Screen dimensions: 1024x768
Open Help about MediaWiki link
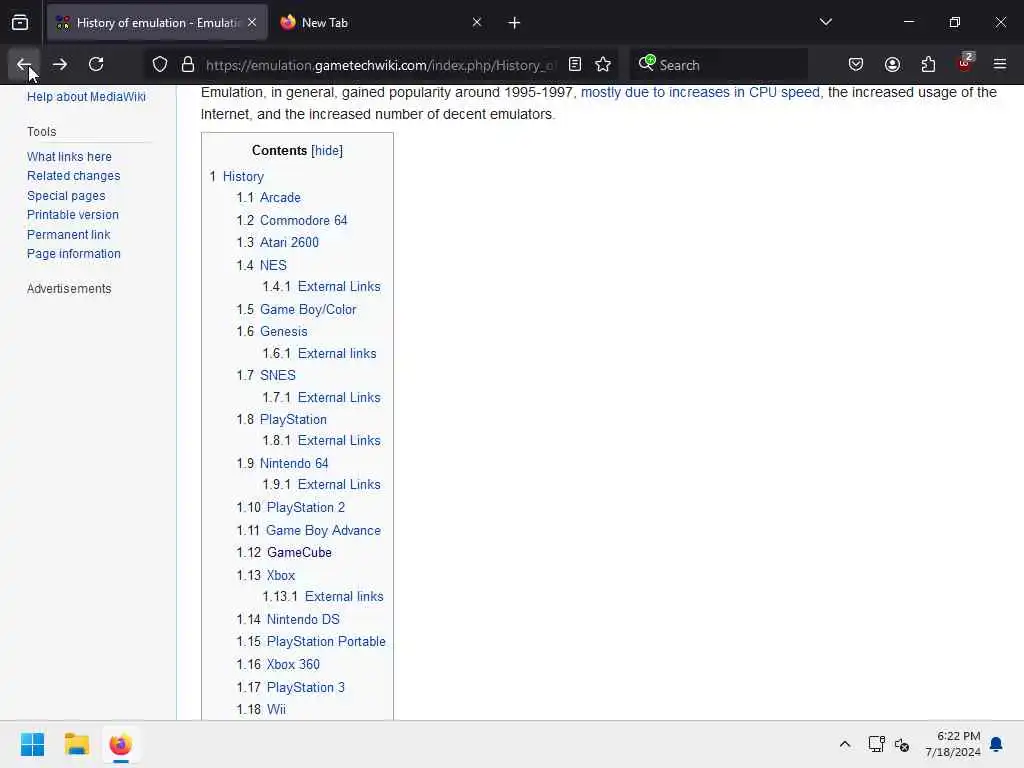point(86,97)
